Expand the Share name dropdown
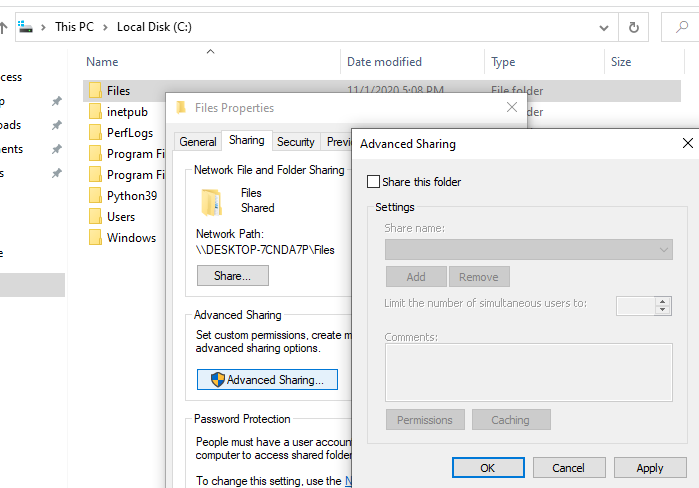Viewport: 699px width, 488px height. [664, 249]
